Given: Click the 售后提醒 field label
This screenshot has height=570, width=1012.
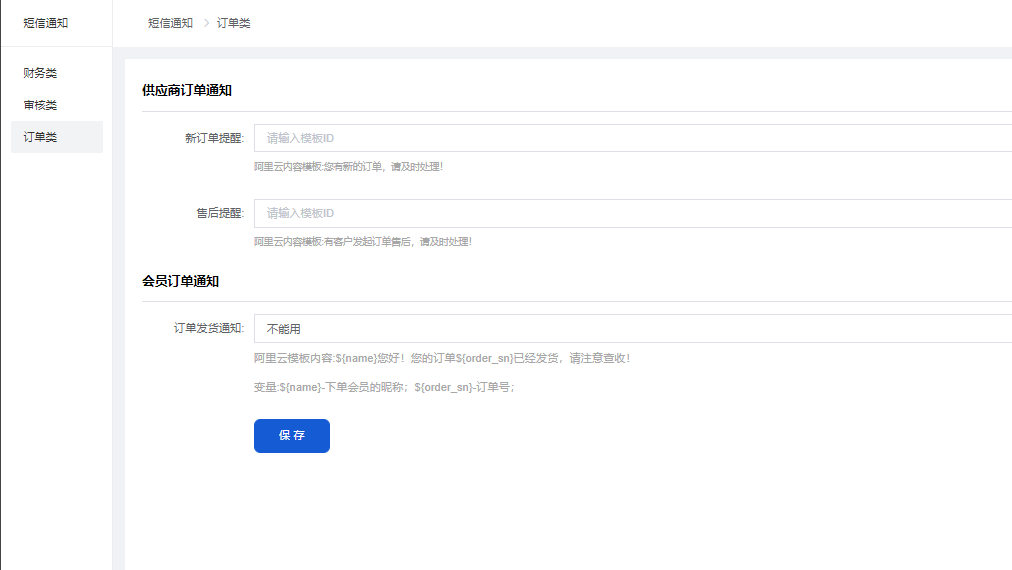Looking at the screenshot, I should (219, 213).
